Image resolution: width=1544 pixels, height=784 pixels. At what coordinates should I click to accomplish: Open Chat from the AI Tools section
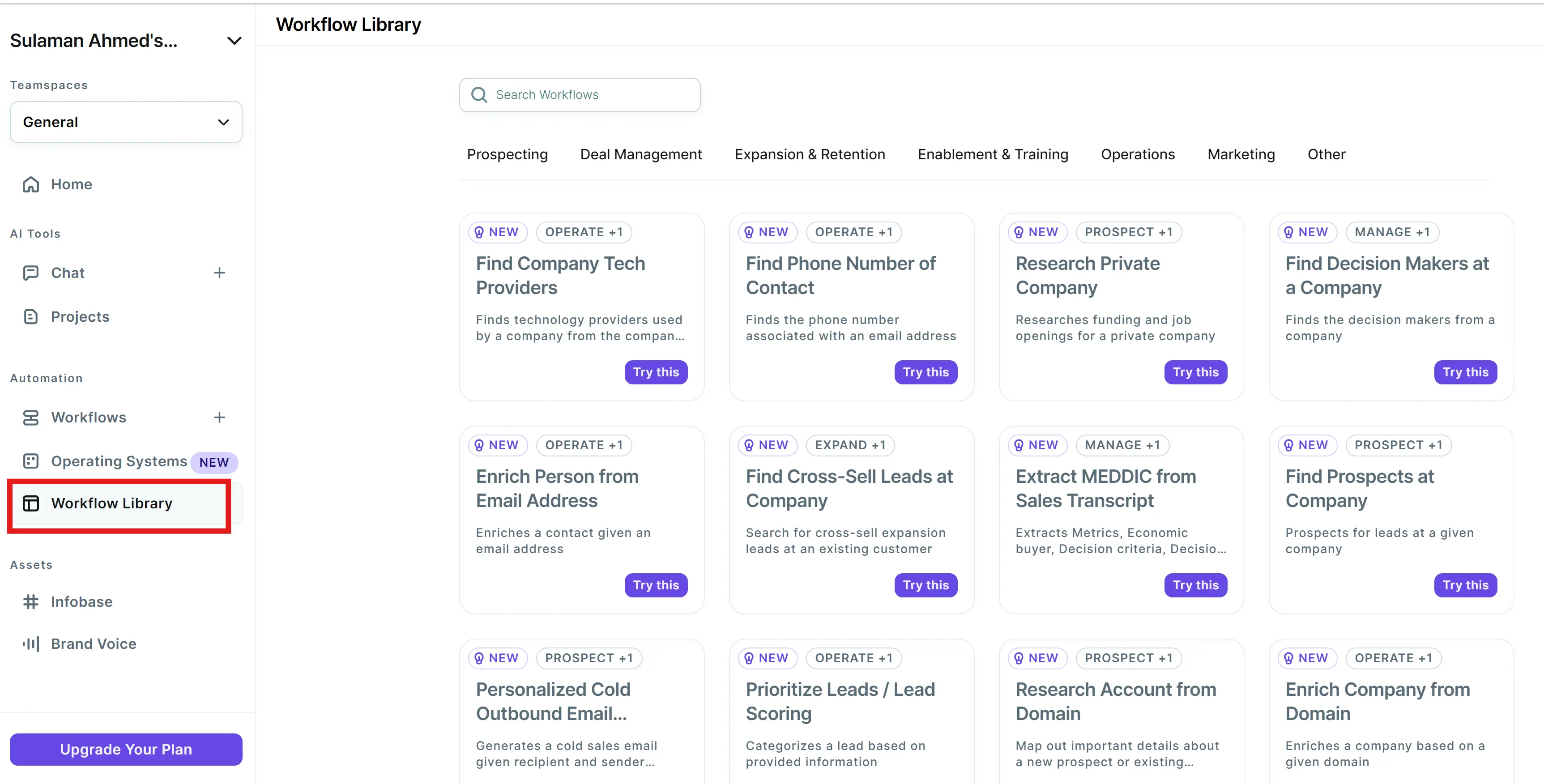click(x=67, y=273)
